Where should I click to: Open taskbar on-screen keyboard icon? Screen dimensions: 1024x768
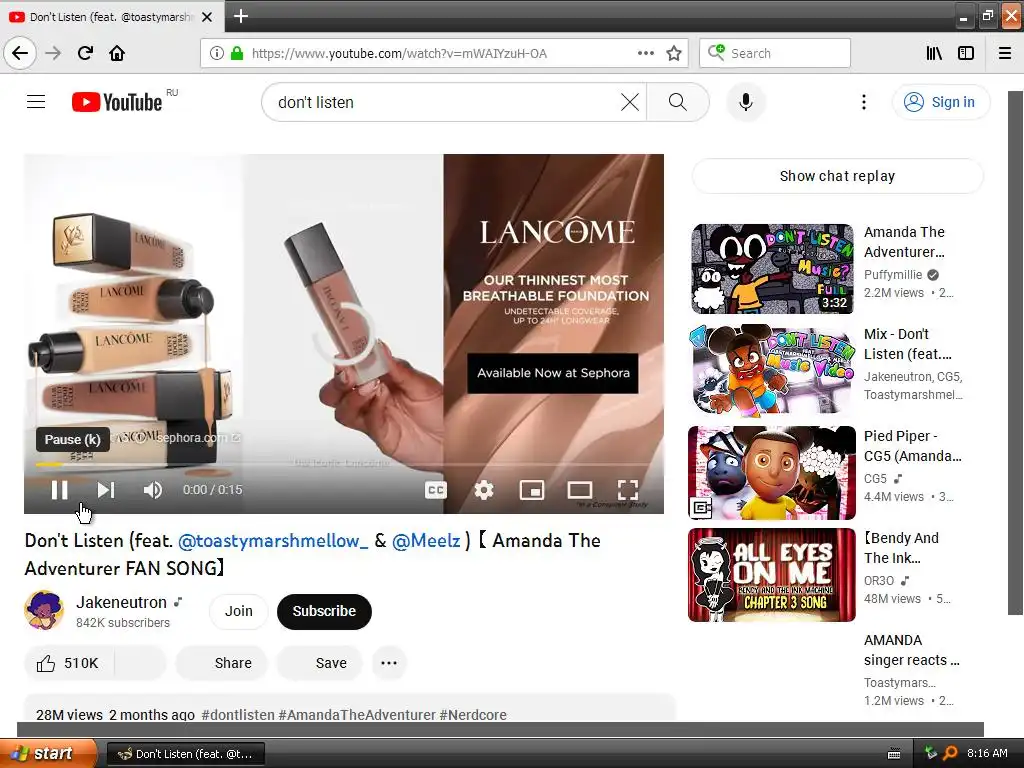(894, 754)
